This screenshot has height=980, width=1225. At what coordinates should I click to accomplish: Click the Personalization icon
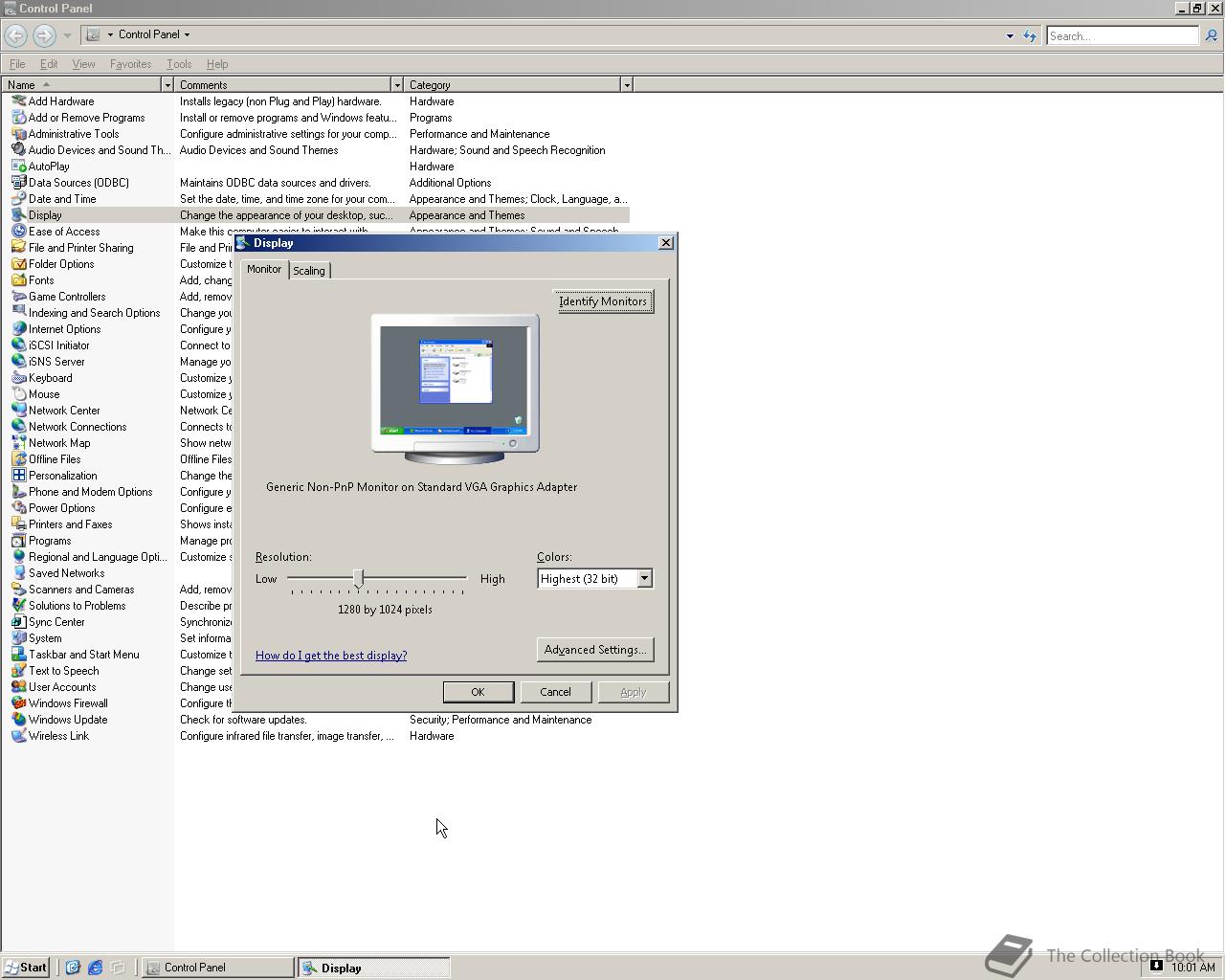tap(18, 476)
